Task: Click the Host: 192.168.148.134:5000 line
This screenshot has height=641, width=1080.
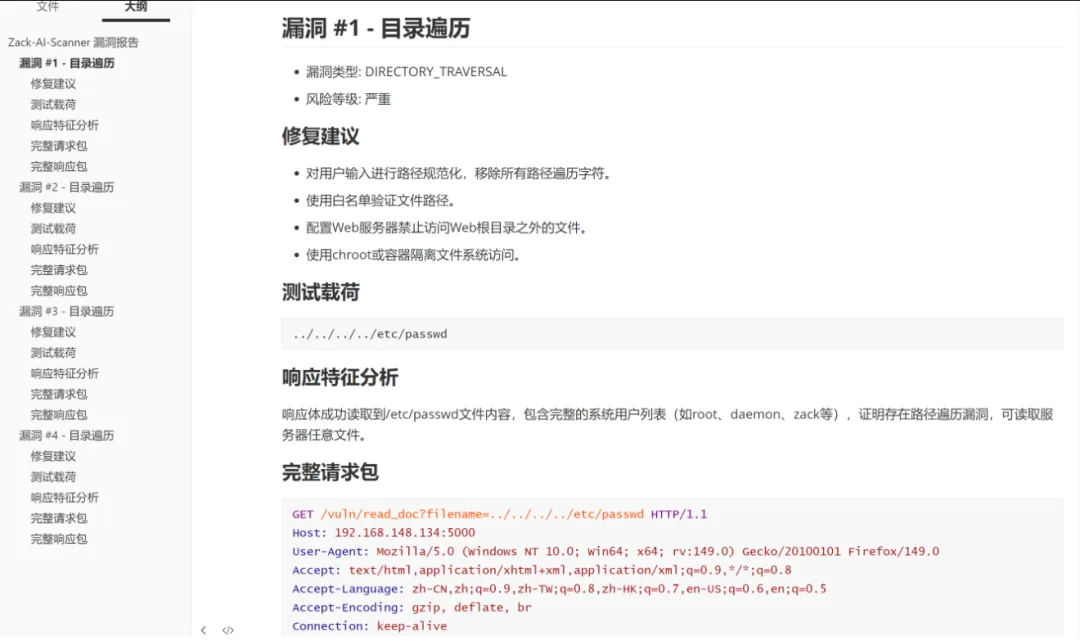Action: 384,533
